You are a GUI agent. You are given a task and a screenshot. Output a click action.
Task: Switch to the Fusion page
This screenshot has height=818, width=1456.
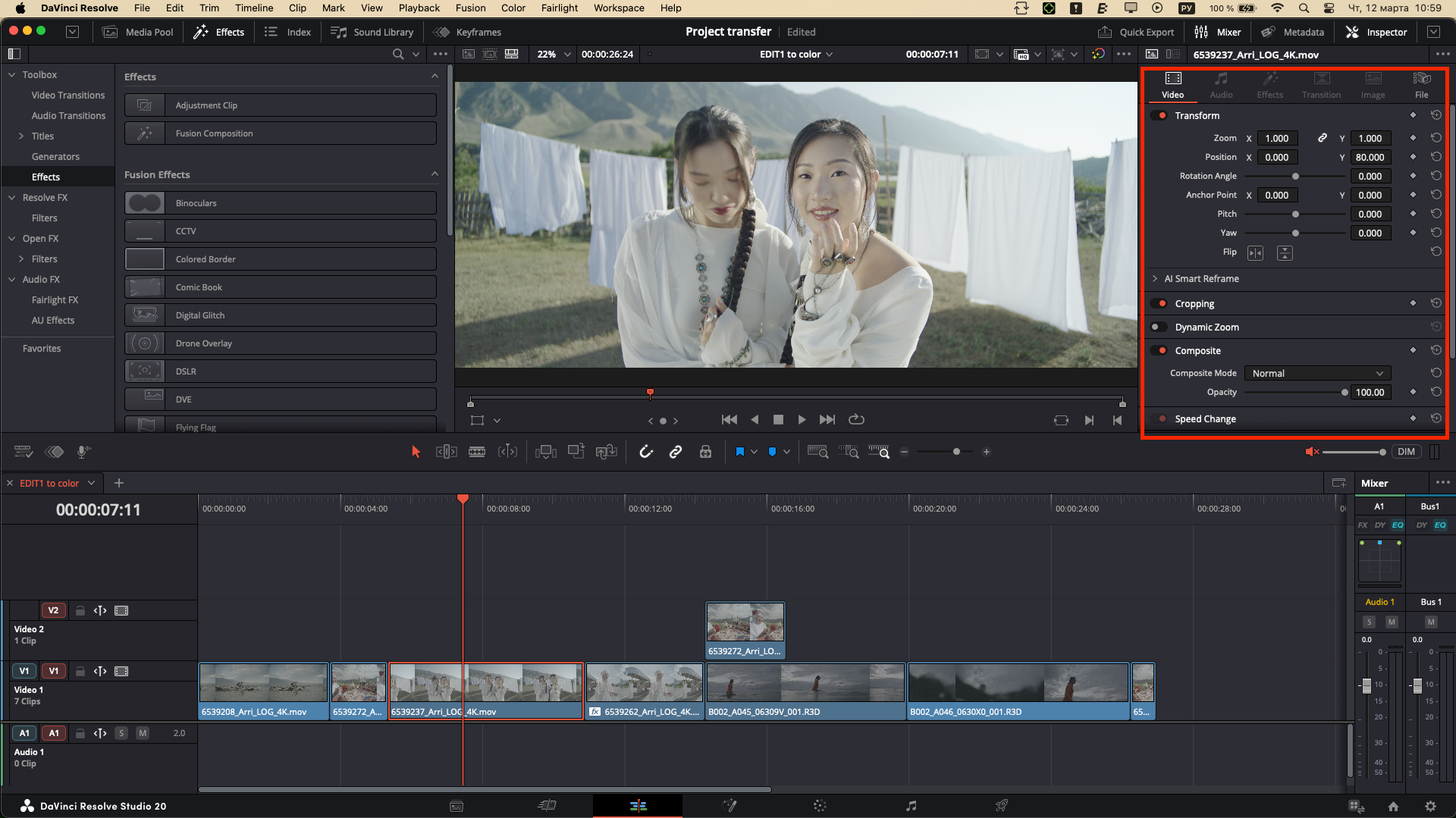pyautogui.click(x=730, y=806)
